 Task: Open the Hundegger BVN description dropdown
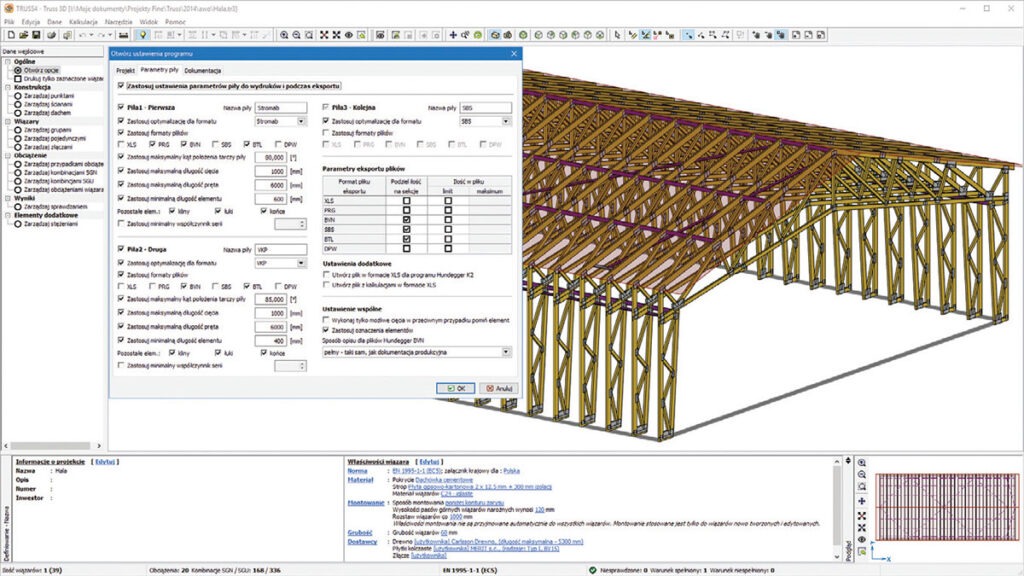click(506, 352)
